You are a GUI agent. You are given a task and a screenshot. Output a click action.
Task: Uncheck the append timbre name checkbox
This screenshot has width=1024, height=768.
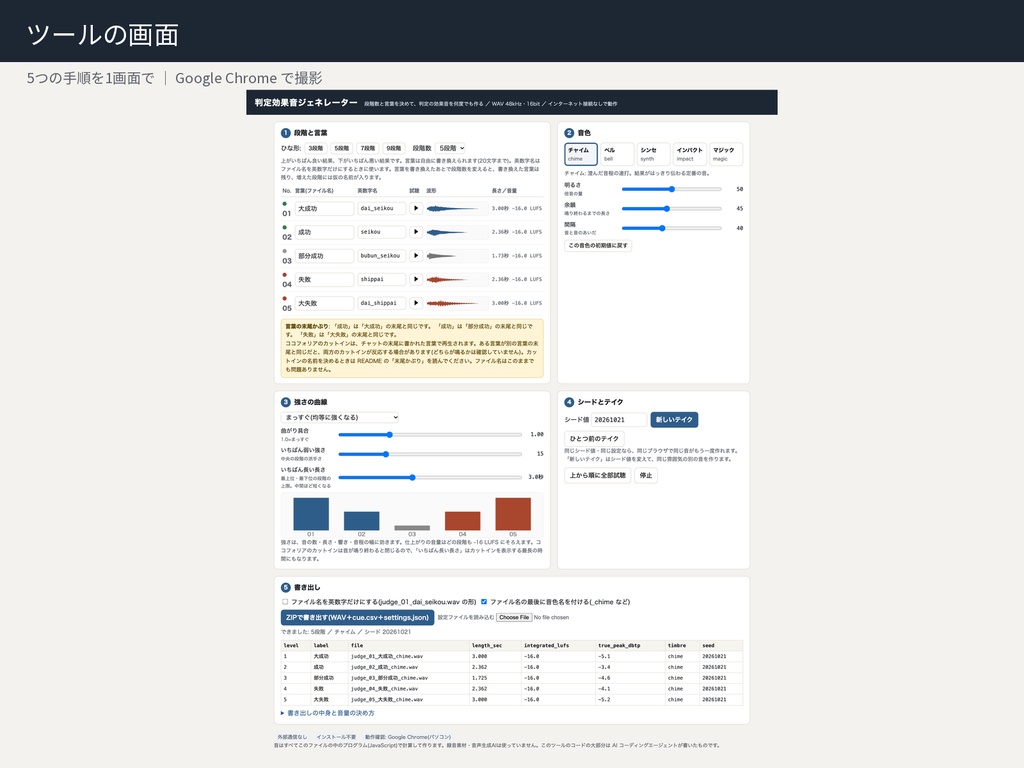(484, 602)
